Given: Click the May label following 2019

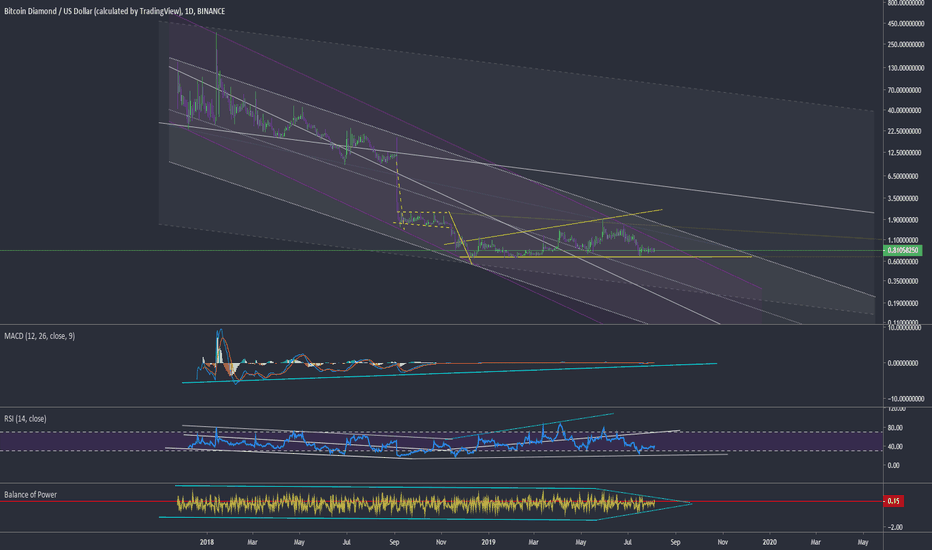Looking at the screenshot, I should 581,542.
